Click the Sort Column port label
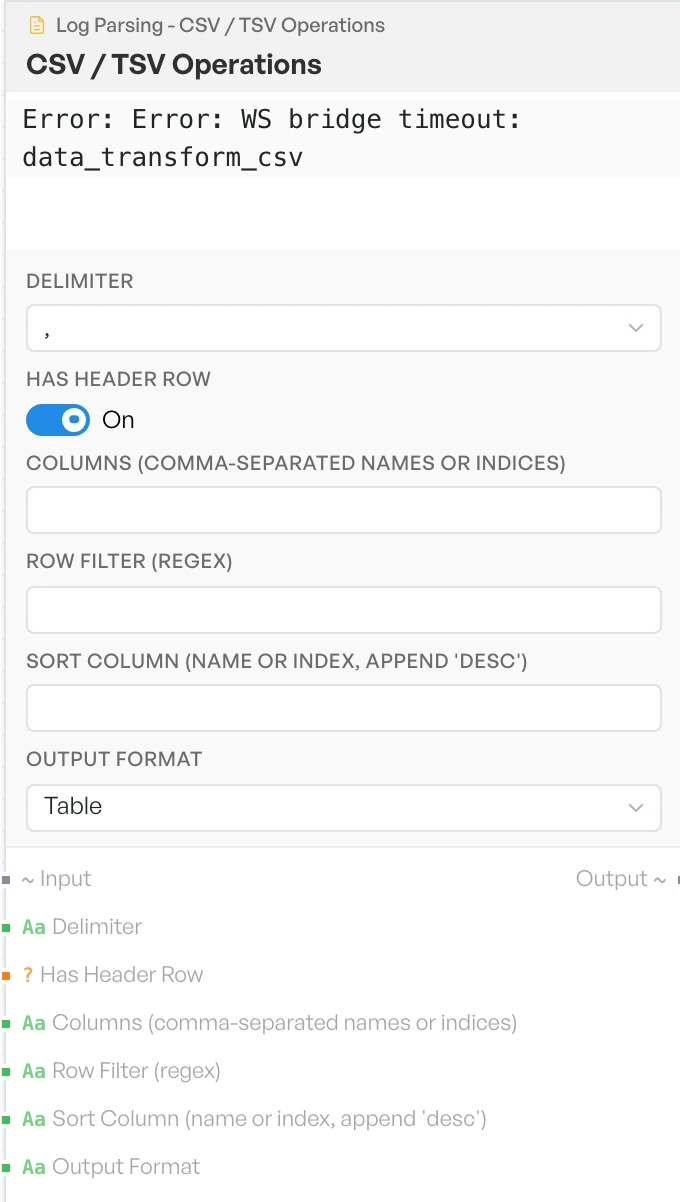Image resolution: width=680 pixels, height=1202 pixels. (x=269, y=1119)
